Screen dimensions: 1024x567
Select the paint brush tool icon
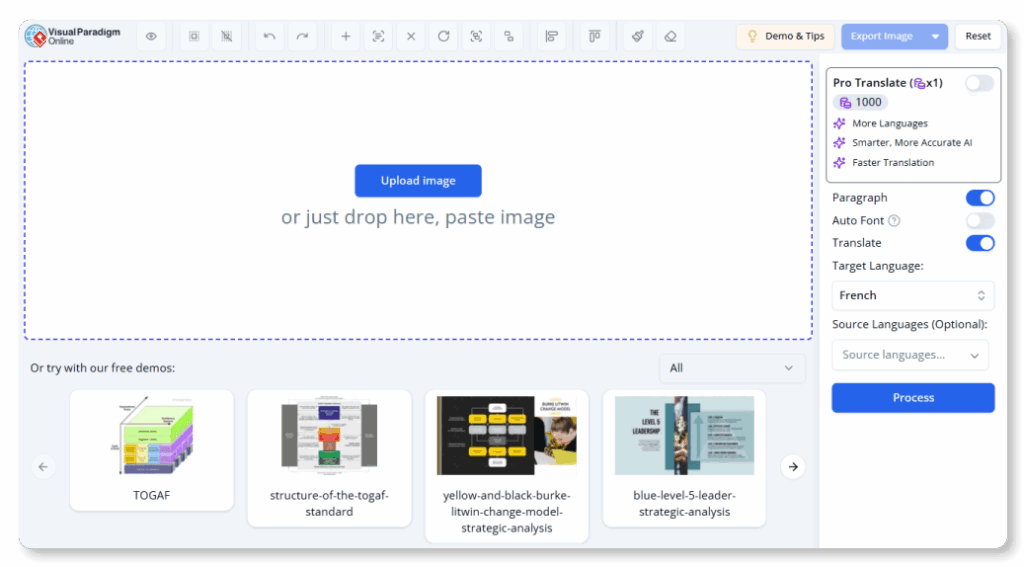tap(636, 36)
